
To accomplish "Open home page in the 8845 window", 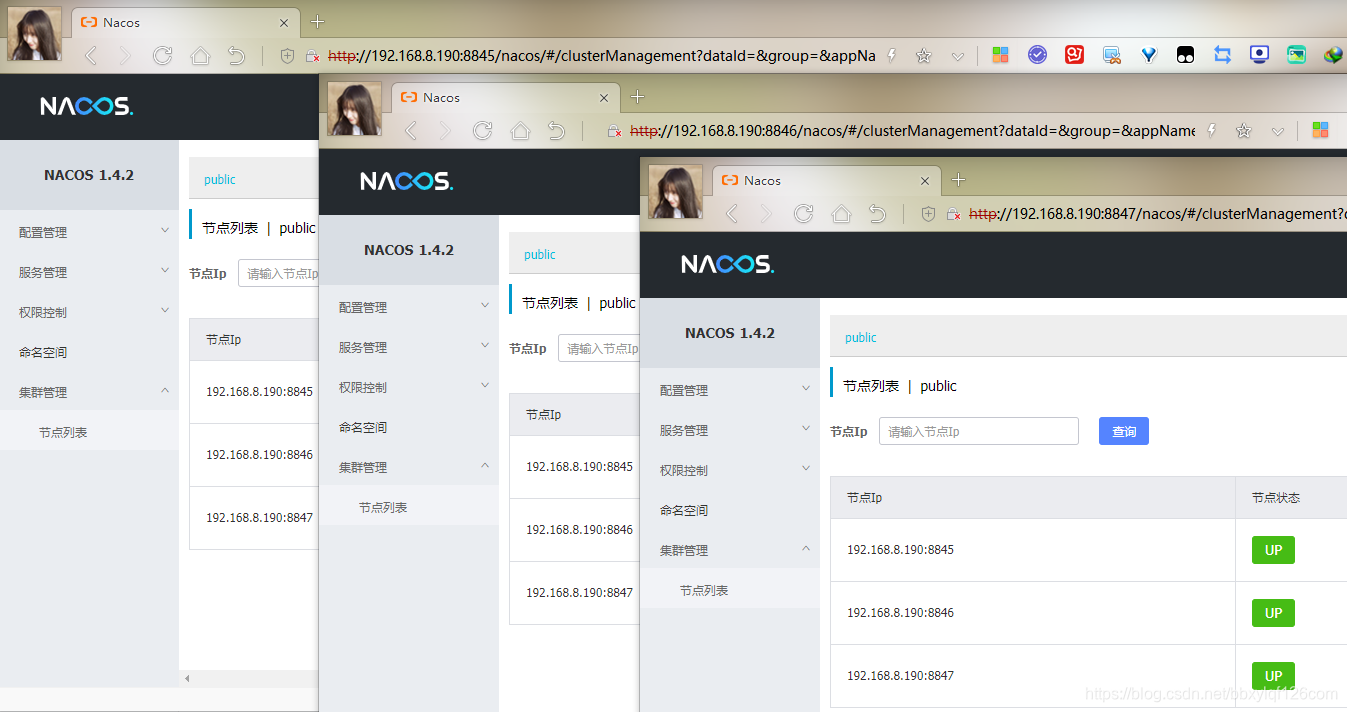I will pyautogui.click(x=200, y=56).
